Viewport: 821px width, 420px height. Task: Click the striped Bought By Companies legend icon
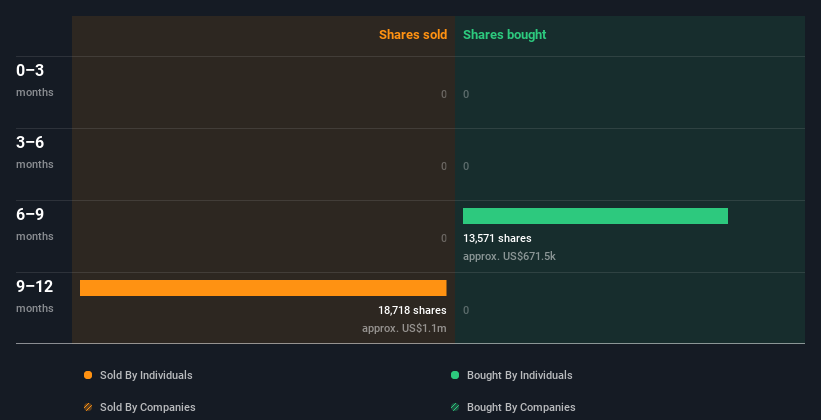pyautogui.click(x=455, y=407)
